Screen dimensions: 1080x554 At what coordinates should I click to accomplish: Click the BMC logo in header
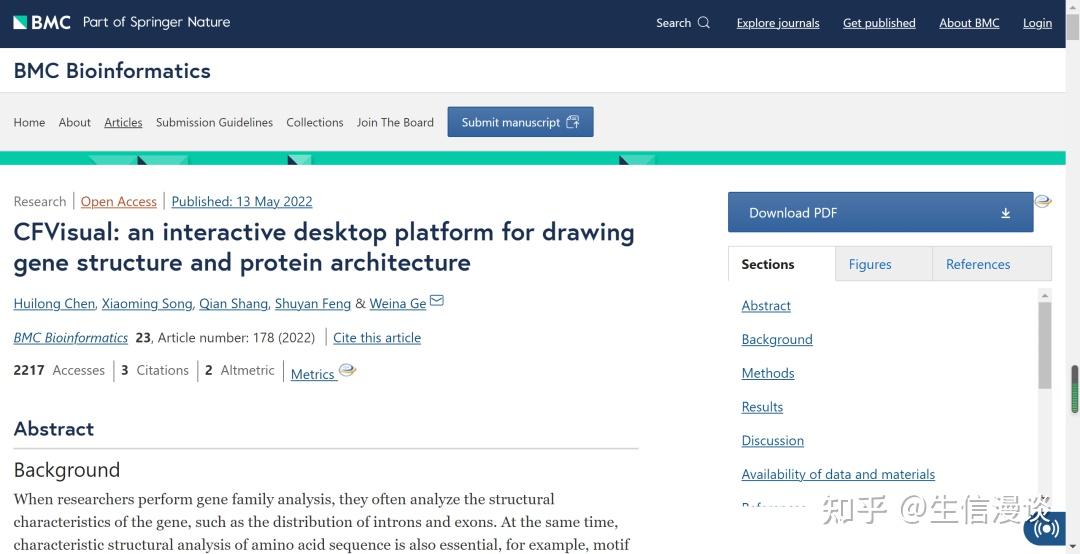(x=41, y=23)
